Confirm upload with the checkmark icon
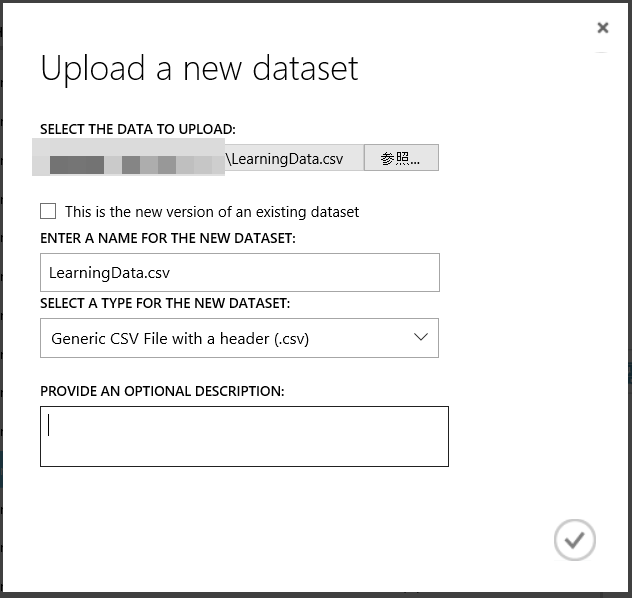Viewport: 632px width, 598px height. [574, 540]
